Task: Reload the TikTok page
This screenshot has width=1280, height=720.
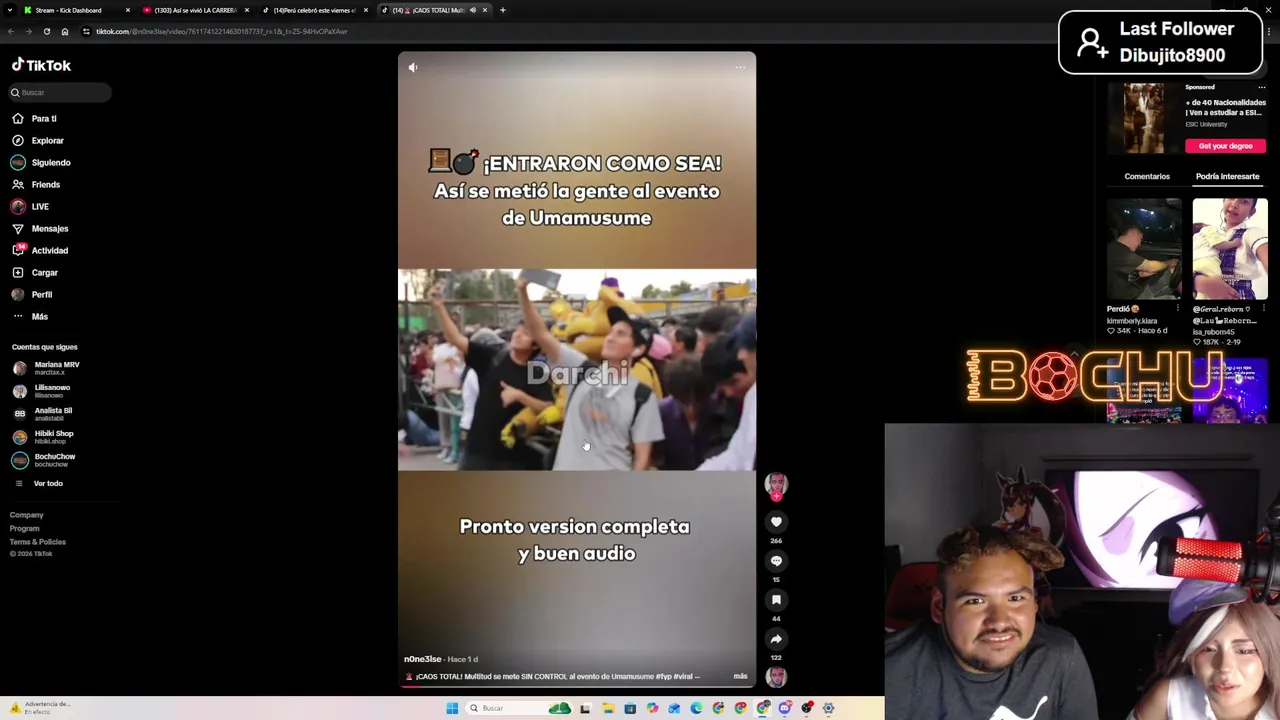Action: click(x=46, y=31)
